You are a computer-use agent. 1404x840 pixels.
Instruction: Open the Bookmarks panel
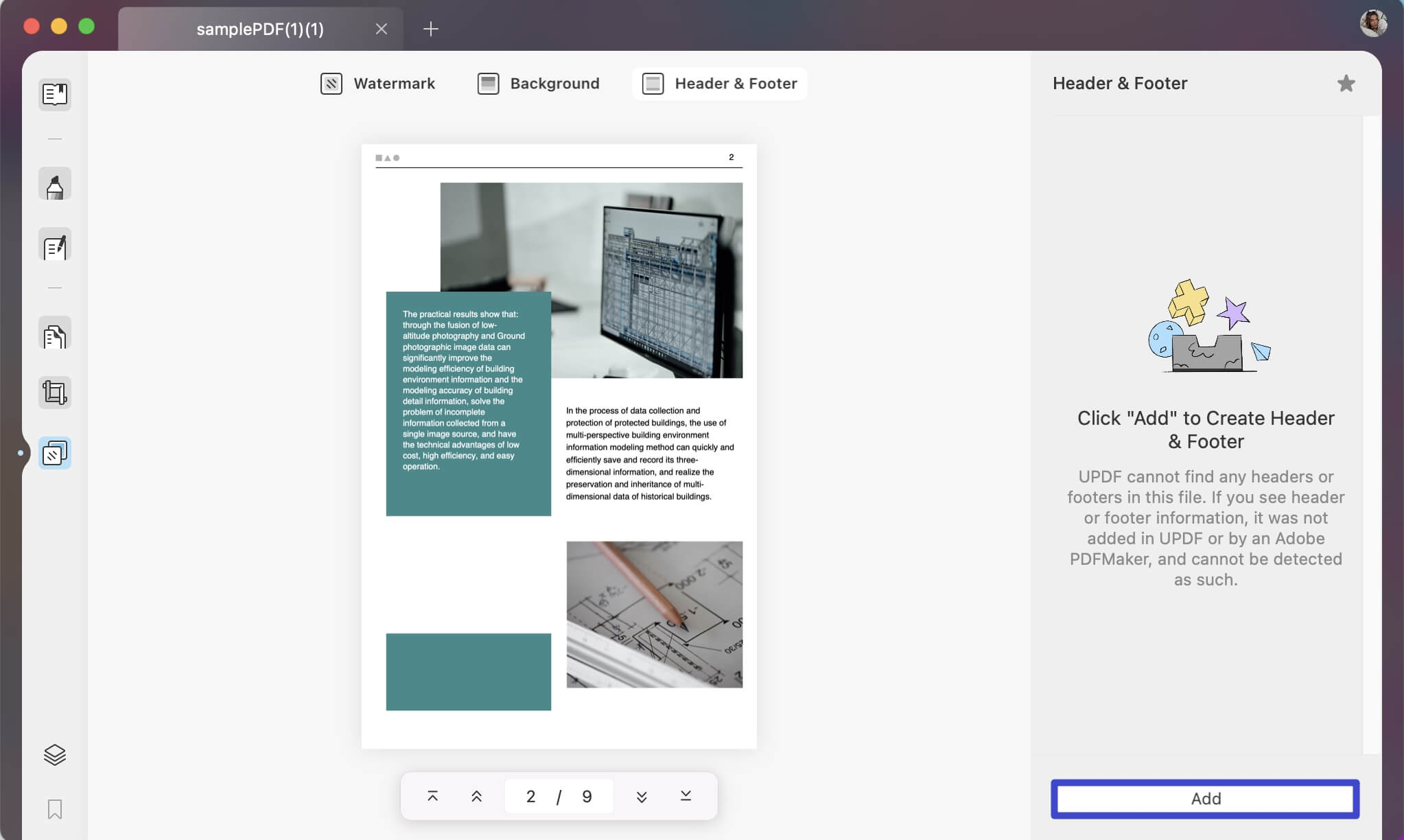click(55, 810)
